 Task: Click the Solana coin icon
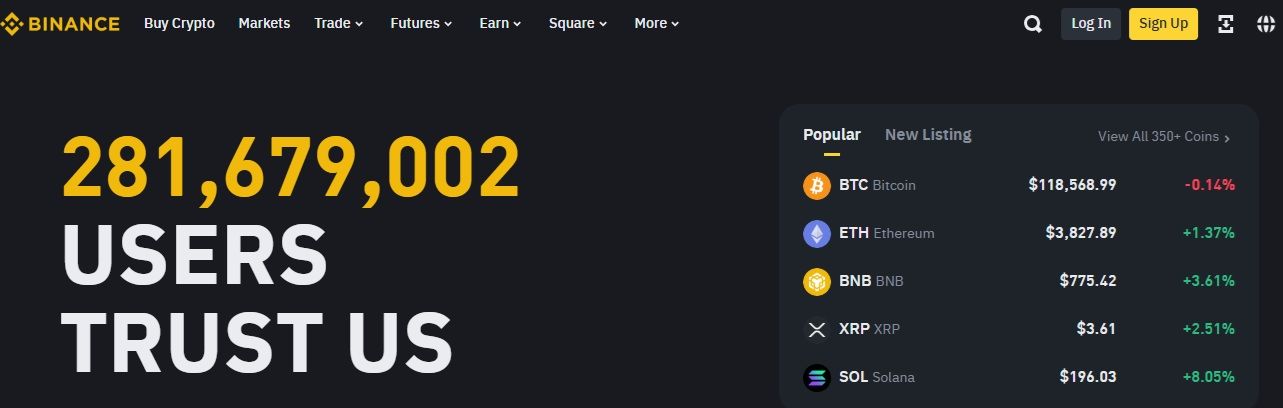817,377
